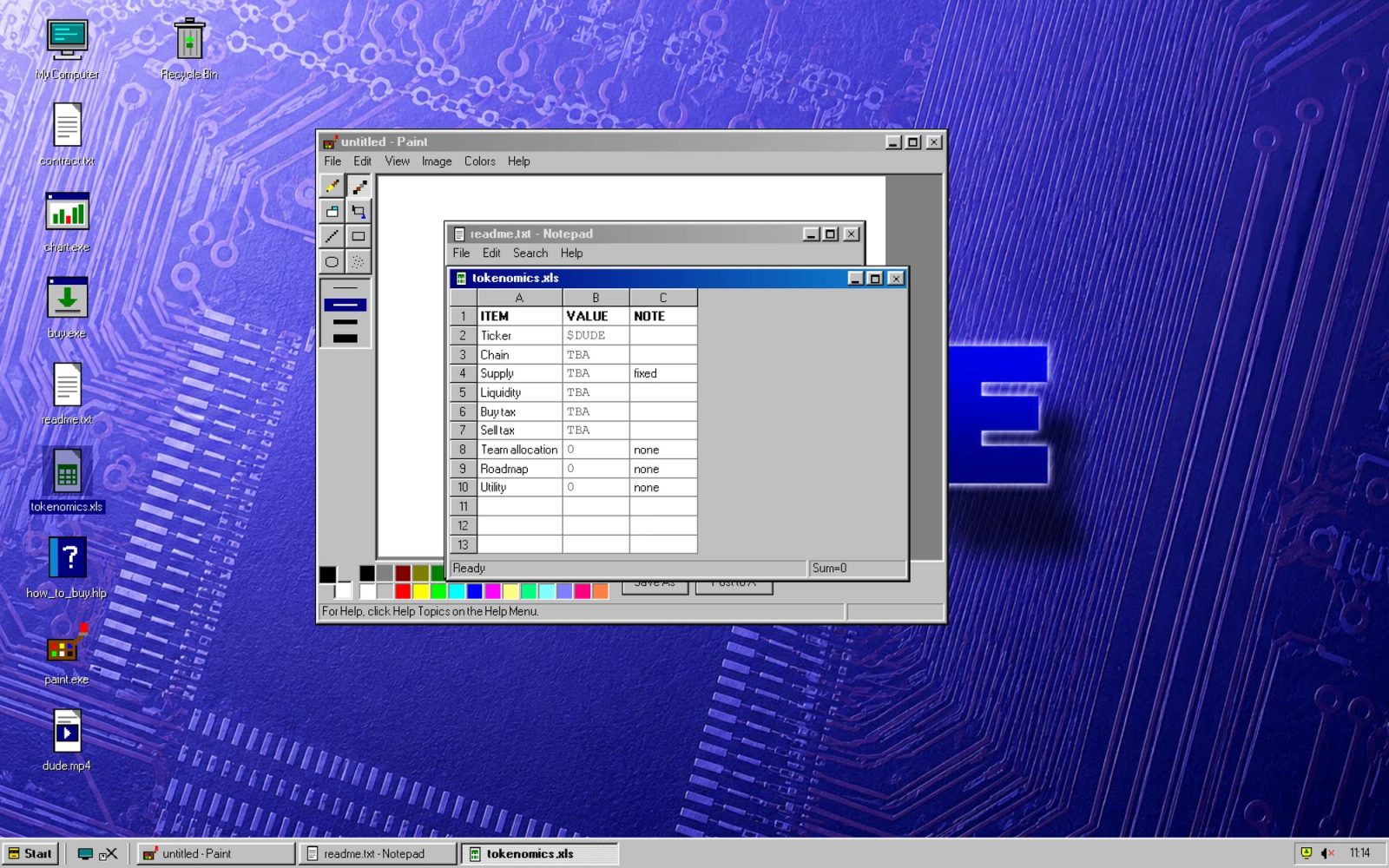Open readme.txt desktop icon
This screenshot has height=868, width=1389.
[x=67, y=394]
